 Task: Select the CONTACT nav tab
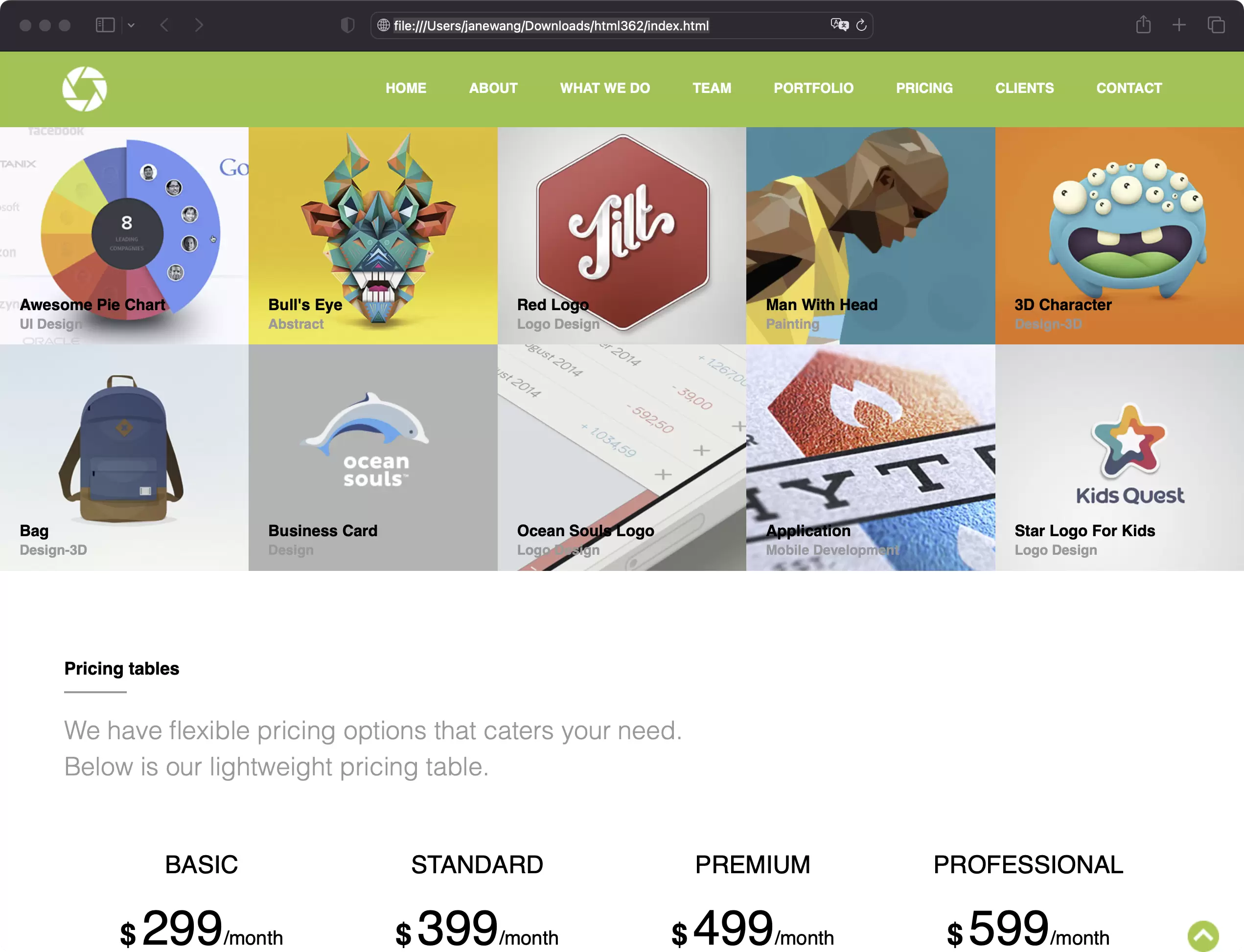click(1129, 89)
